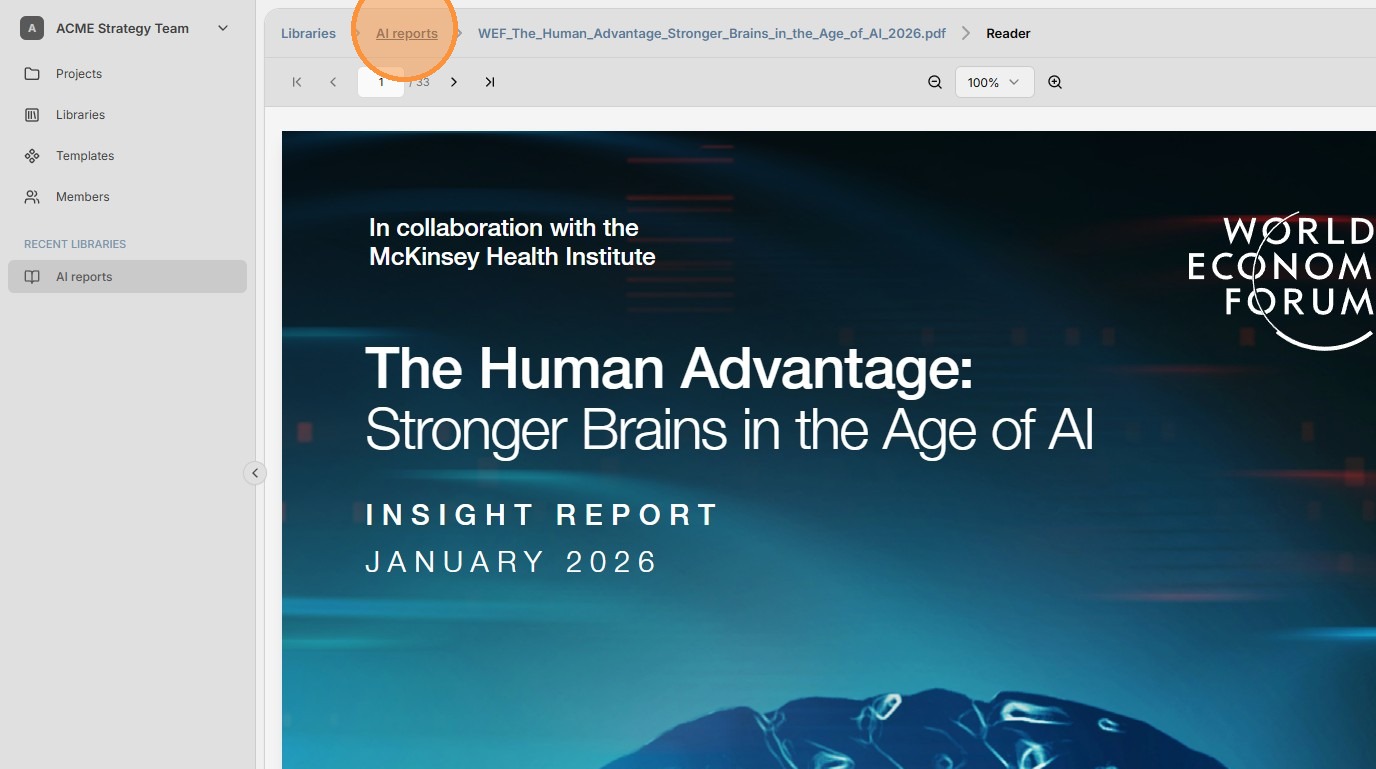The height and width of the screenshot is (769, 1376).
Task: Zoom in on the document
Action: click(1055, 82)
